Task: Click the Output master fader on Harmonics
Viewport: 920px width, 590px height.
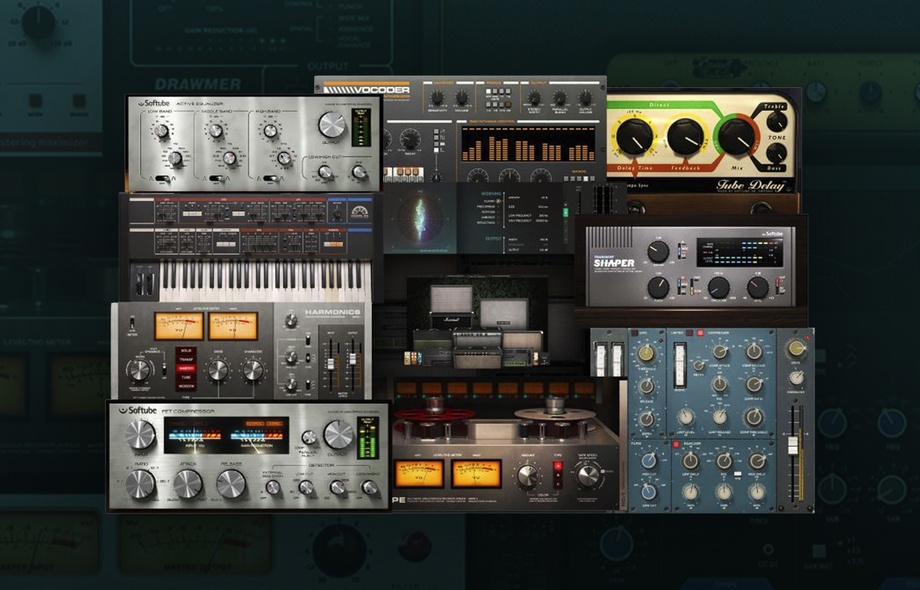Action: coord(352,359)
